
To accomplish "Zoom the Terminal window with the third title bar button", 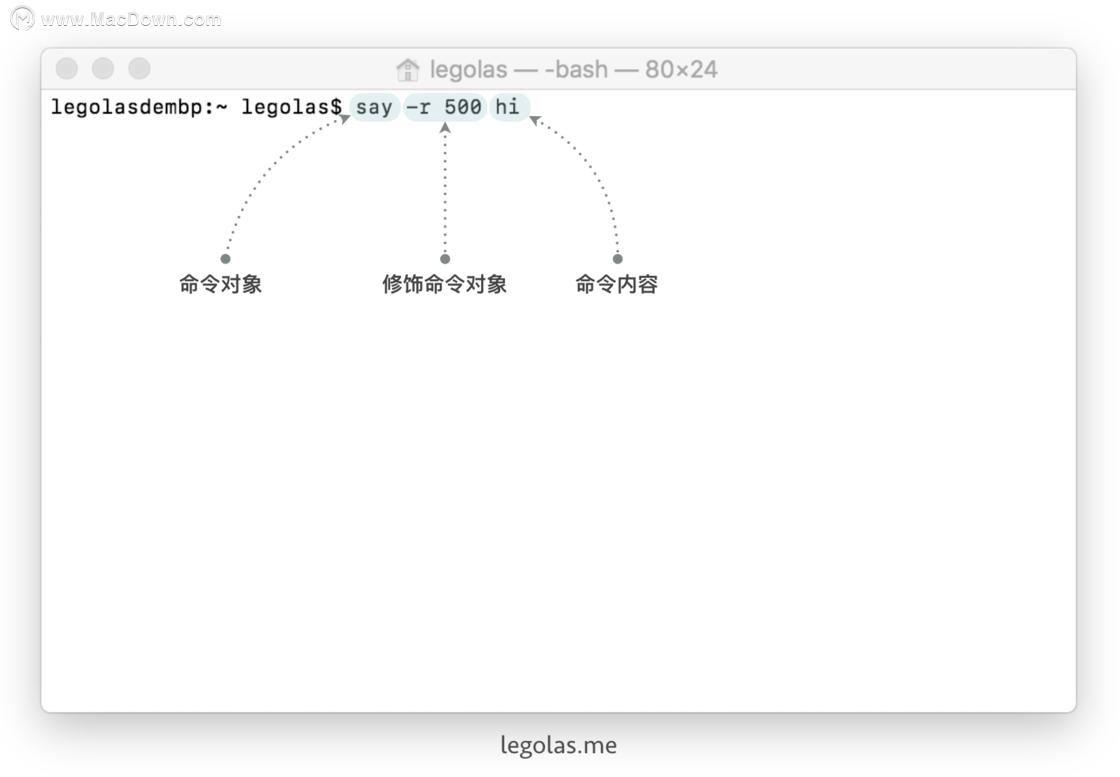I will (139, 69).
